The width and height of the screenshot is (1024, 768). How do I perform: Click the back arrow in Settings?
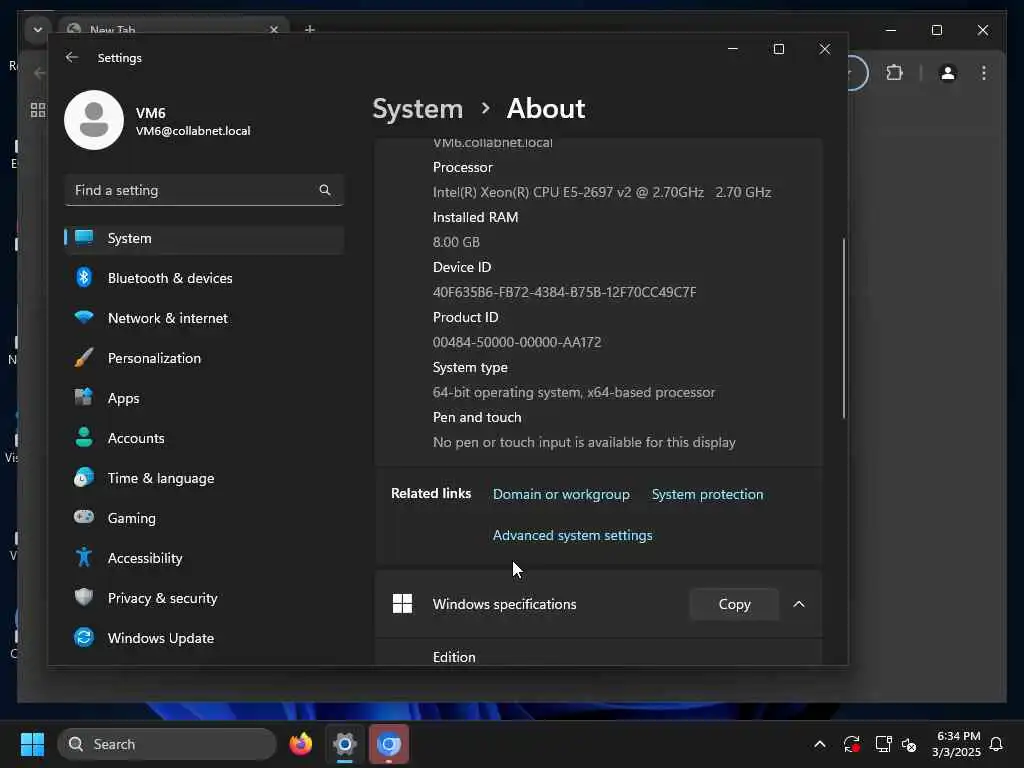pos(72,57)
